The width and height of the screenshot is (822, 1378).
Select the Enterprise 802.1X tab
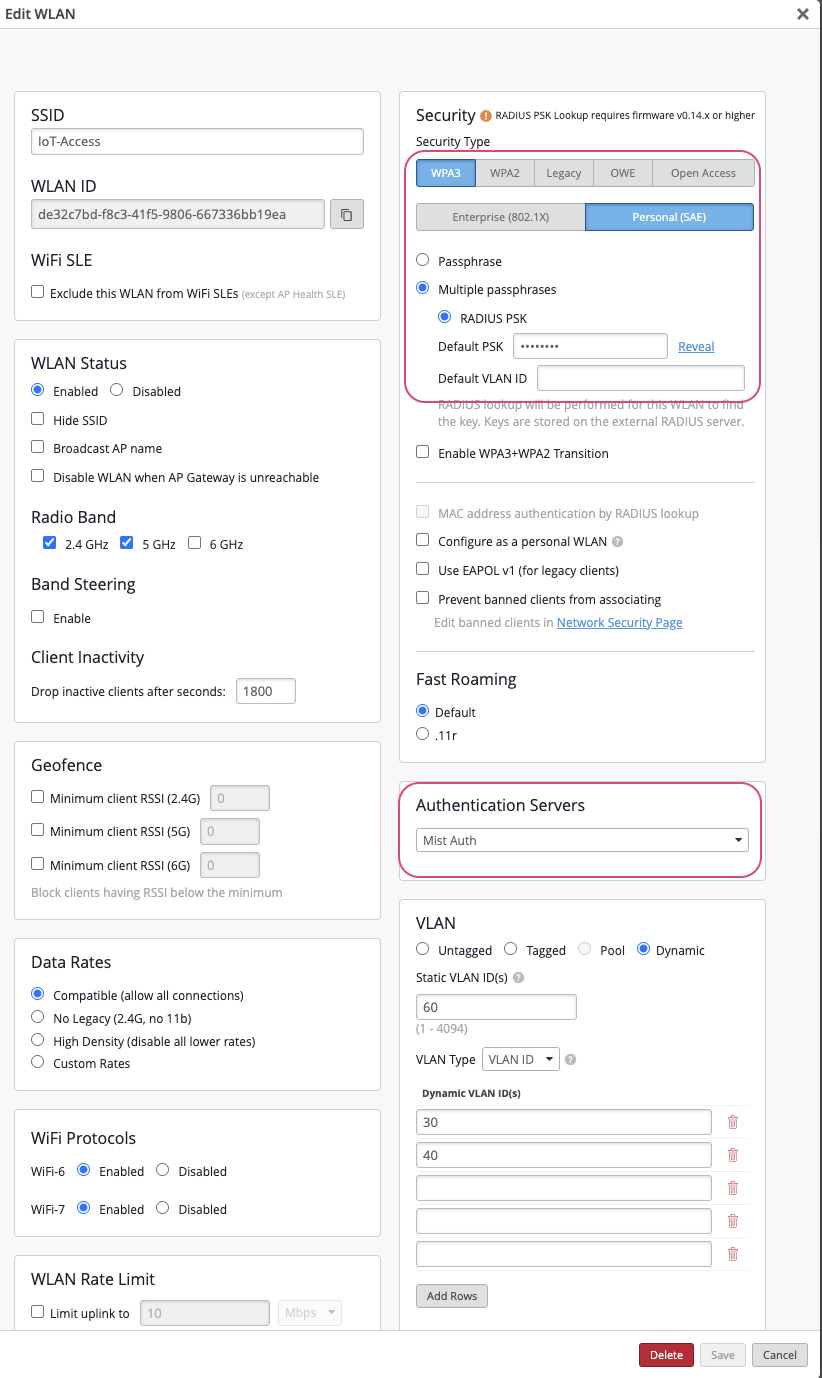pyautogui.click(x=500, y=216)
